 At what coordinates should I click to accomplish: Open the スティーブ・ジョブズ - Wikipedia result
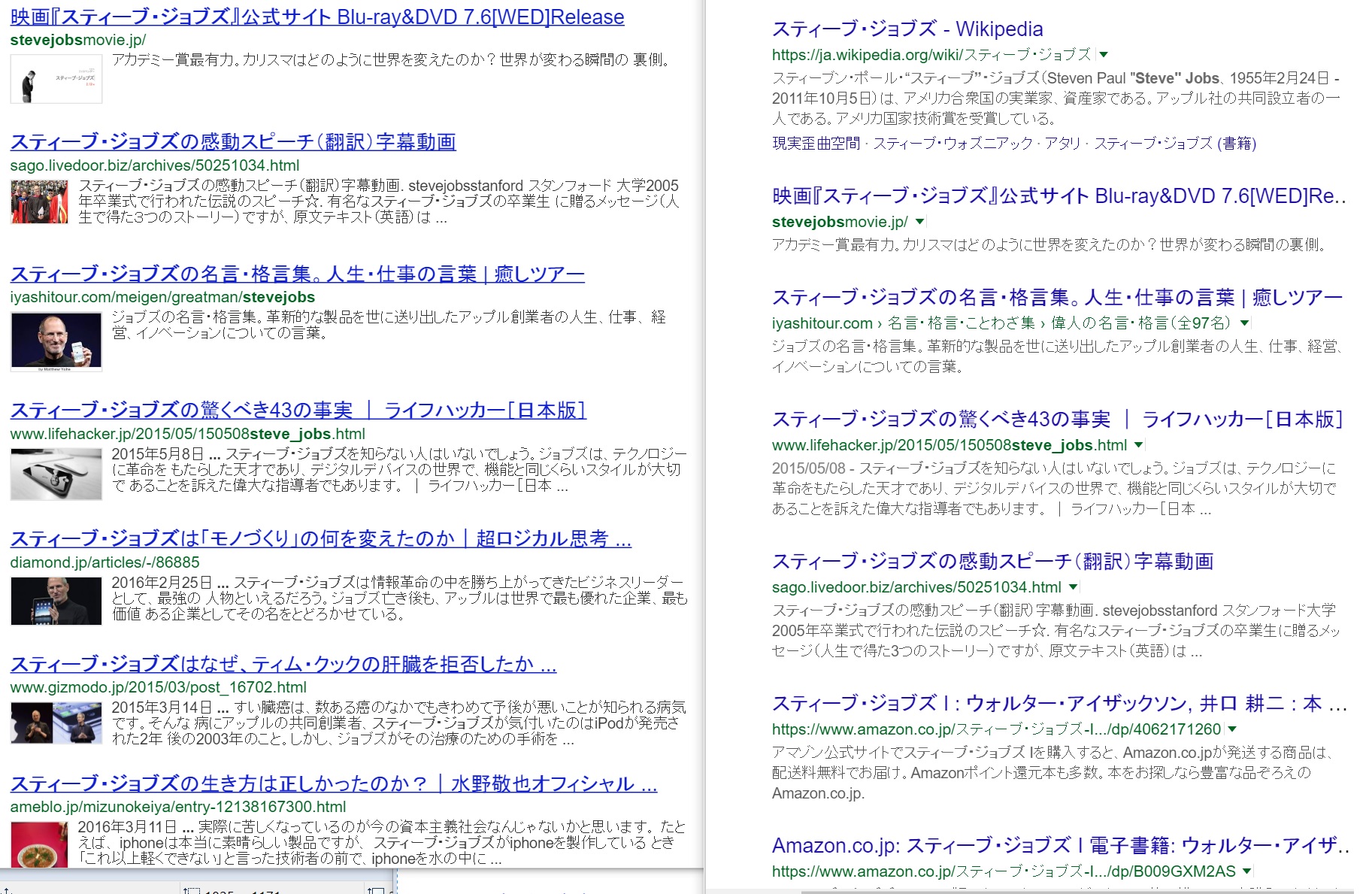pos(907,29)
